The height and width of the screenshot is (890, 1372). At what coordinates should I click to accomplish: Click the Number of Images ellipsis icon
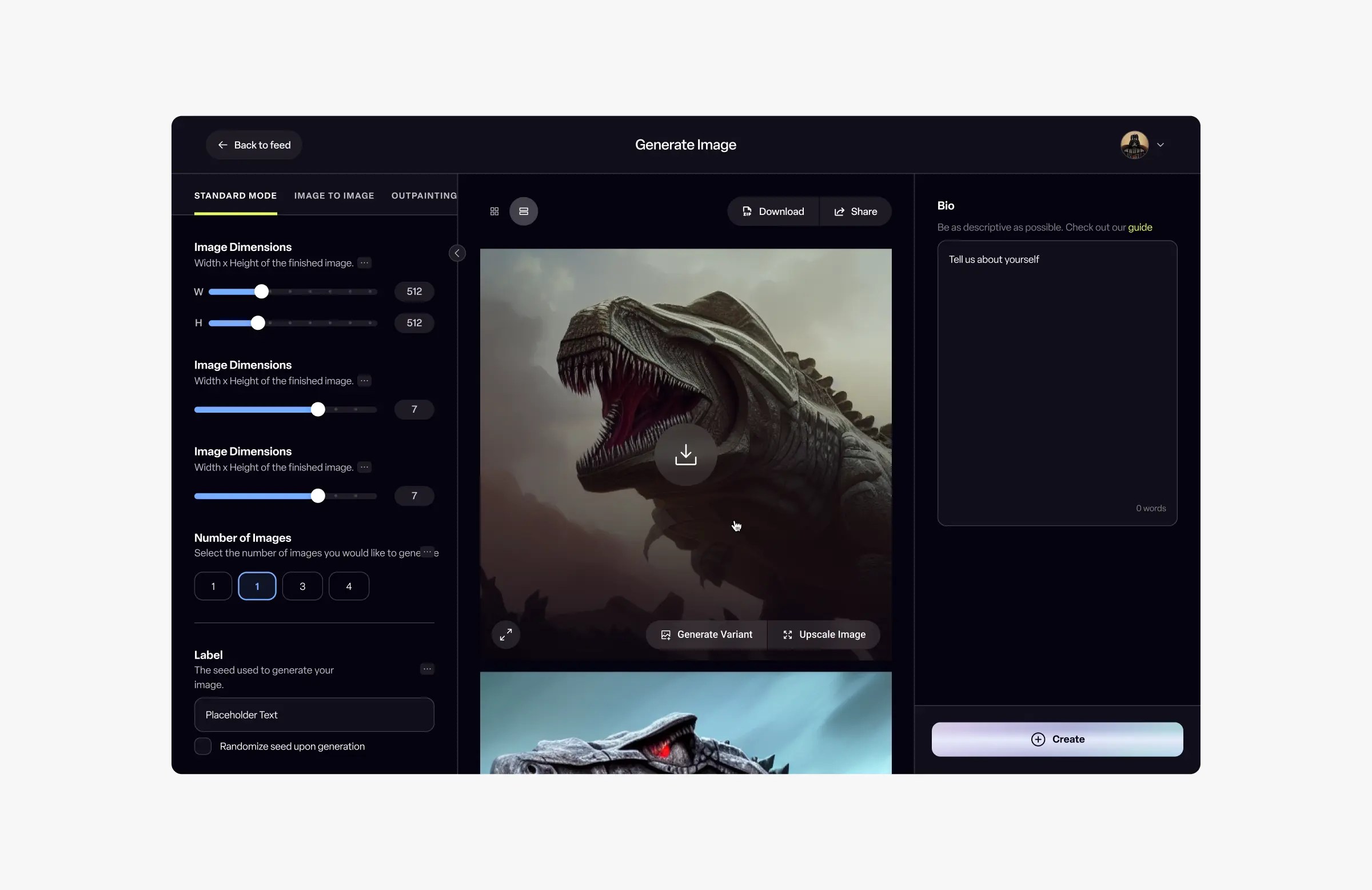click(427, 552)
